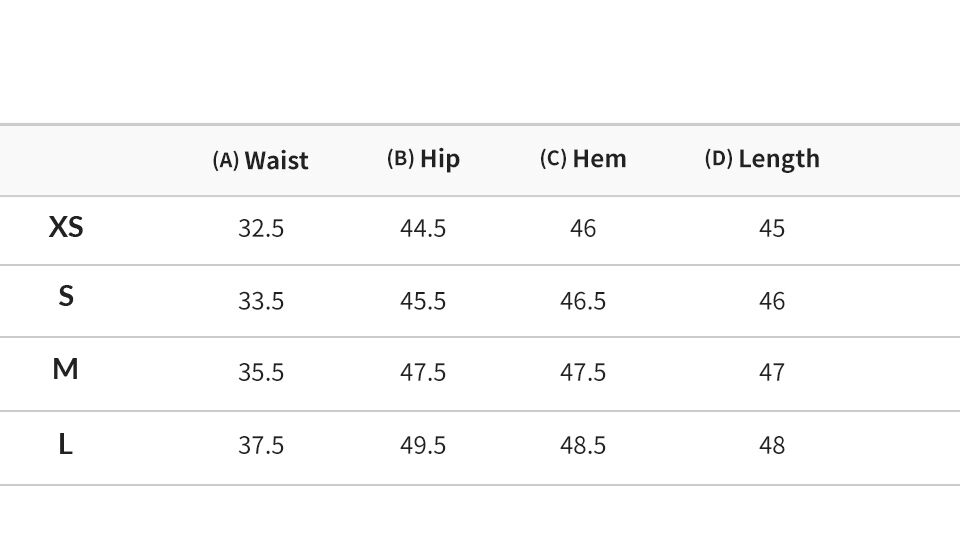
Task: Select the S size row label
Action: tap(66, 296)
